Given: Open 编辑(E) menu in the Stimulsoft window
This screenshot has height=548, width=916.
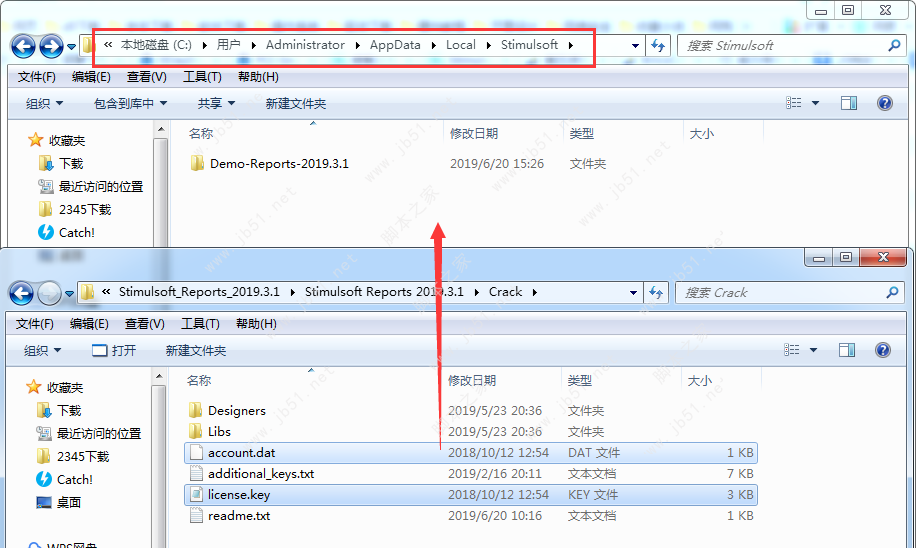Looking at the screenshot, I should pos(91,77).
